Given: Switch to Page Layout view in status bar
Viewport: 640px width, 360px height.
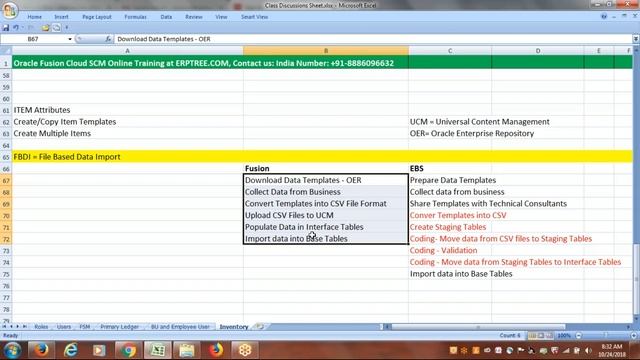Looking at the screenshot, I should click(x=541, y=336).
